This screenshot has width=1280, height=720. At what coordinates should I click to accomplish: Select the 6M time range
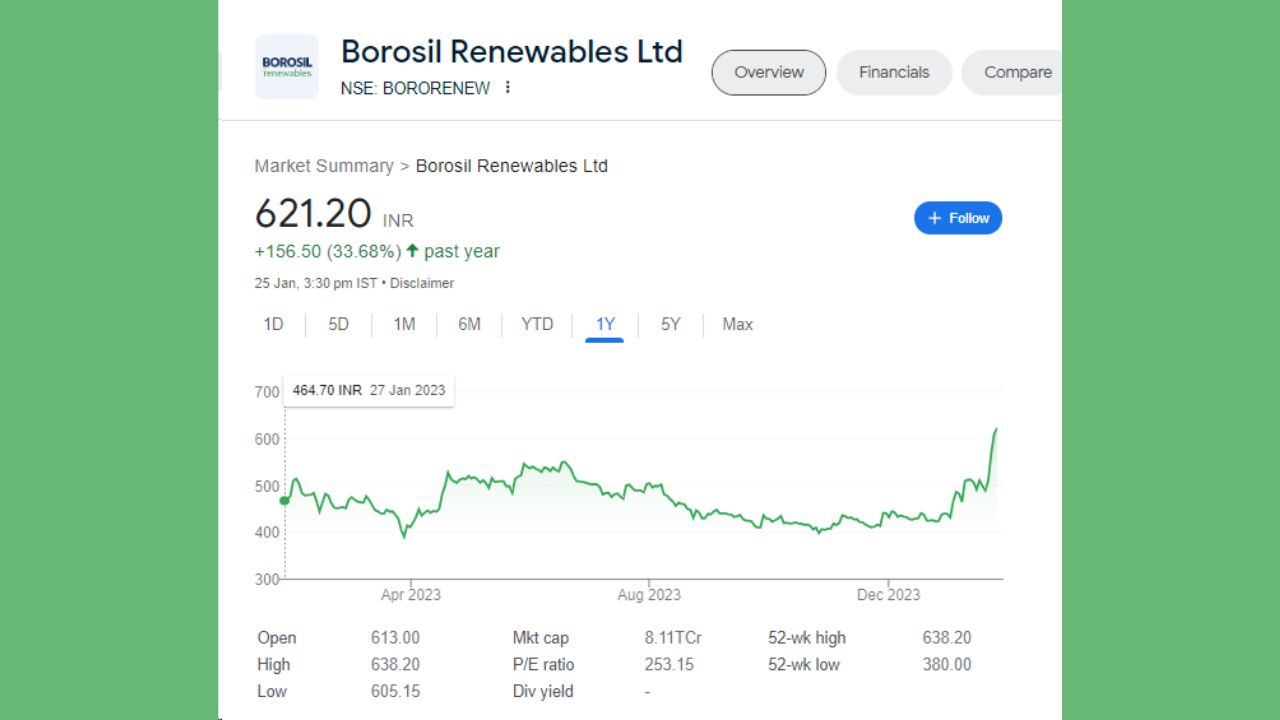[469, 324]
